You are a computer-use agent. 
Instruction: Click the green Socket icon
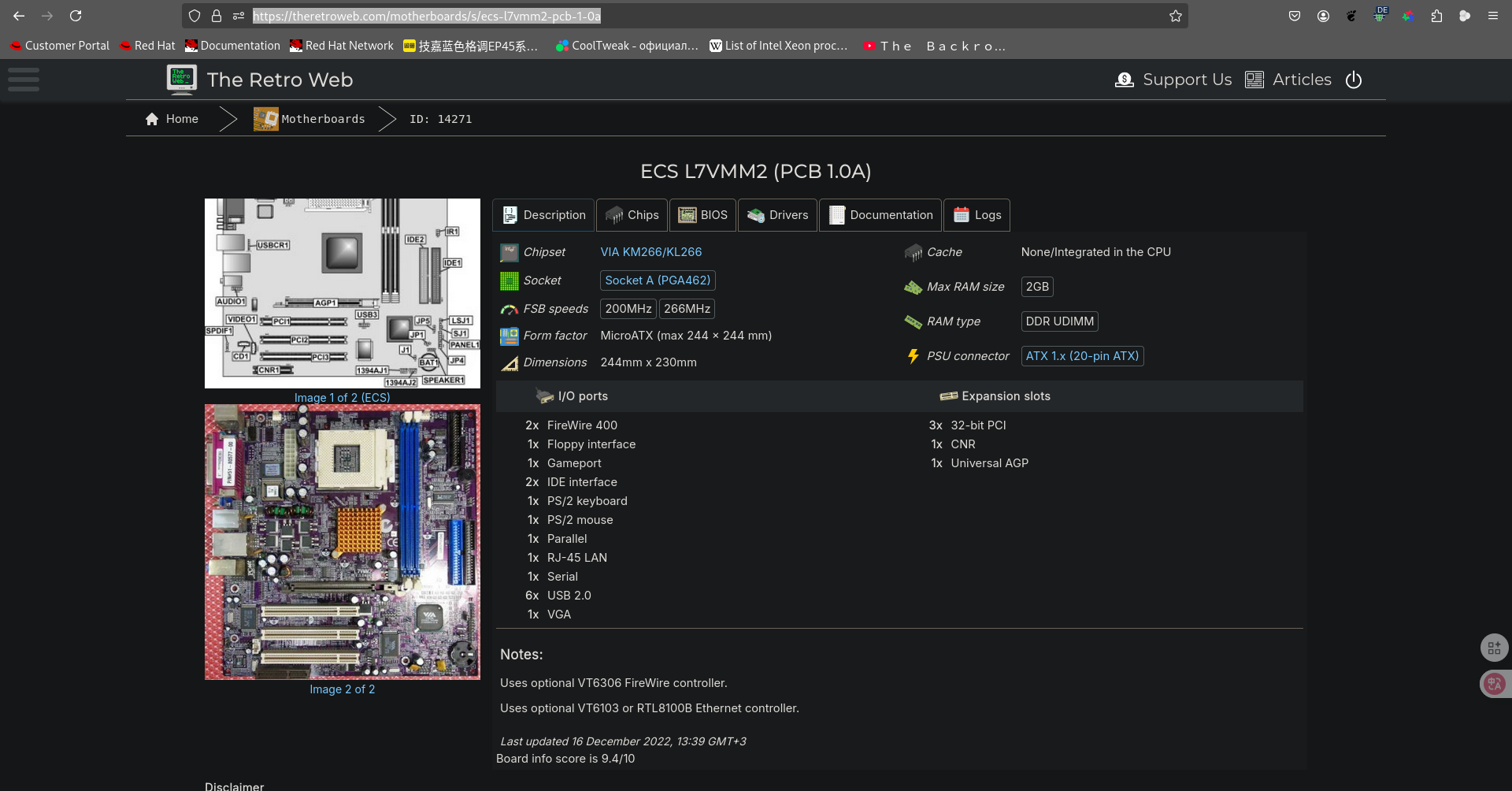coord(510,280)
